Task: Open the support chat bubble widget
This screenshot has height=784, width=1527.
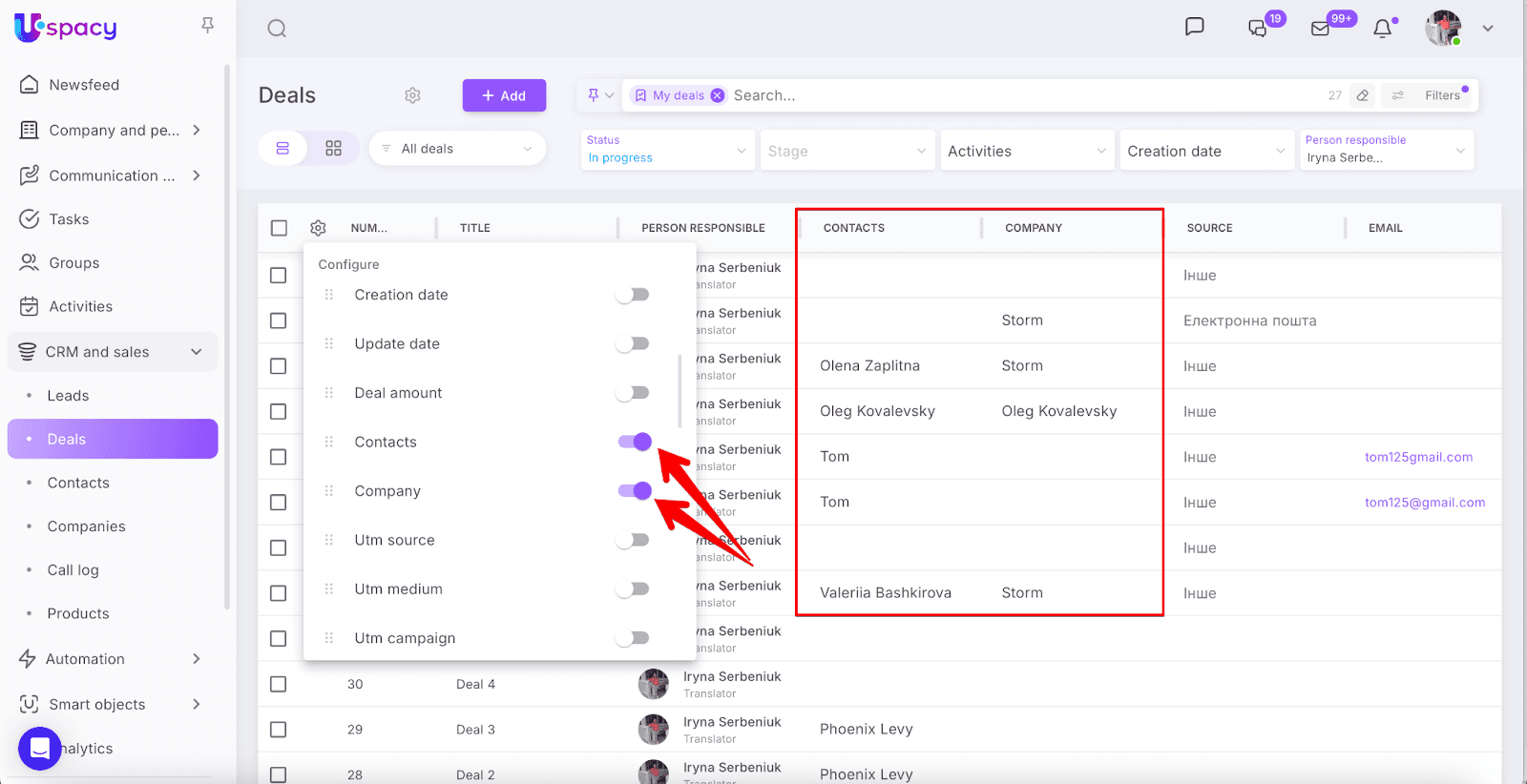Action: [39, 748]
